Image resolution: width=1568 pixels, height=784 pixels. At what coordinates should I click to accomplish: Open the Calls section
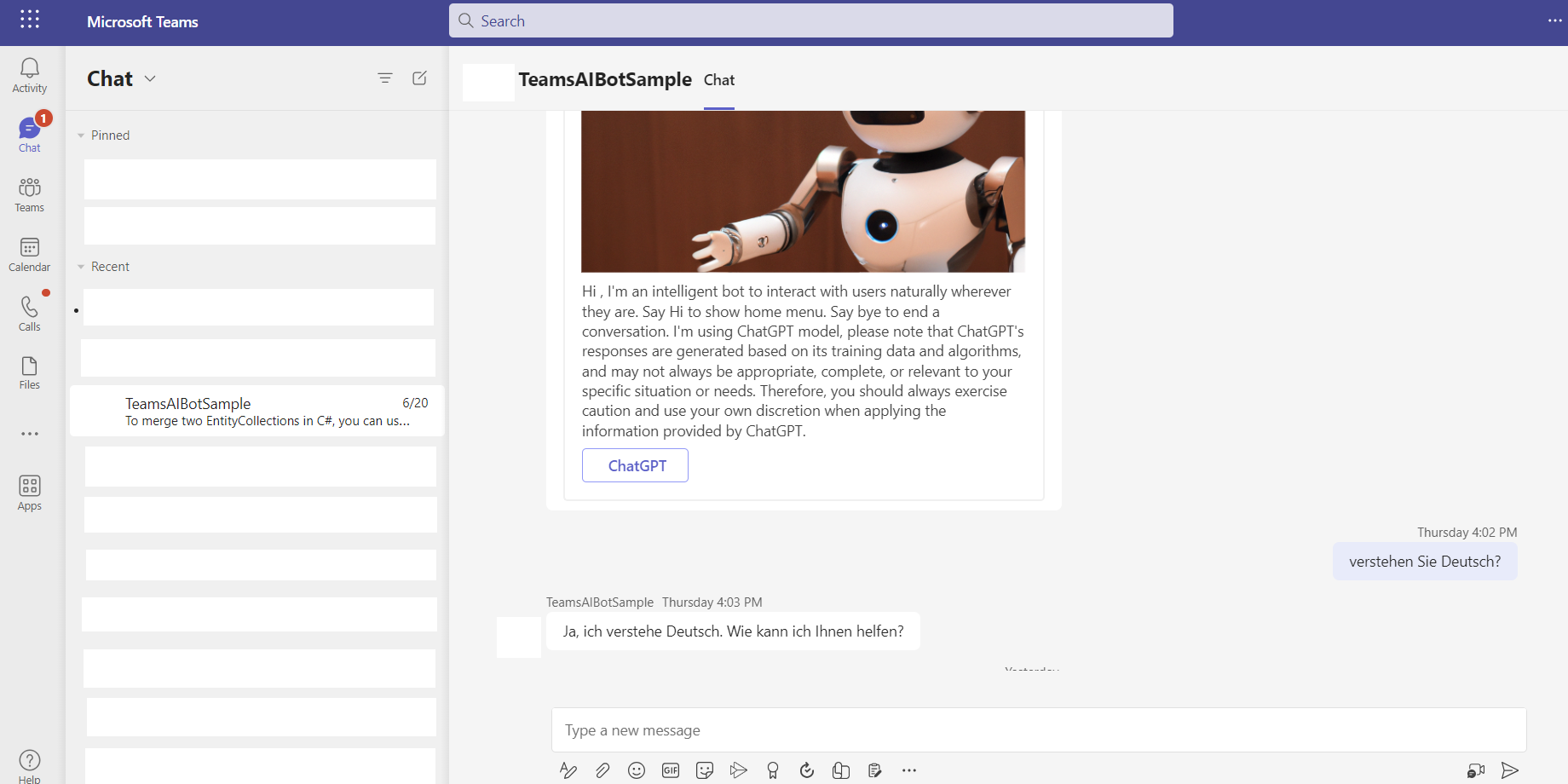click(x=30, y=314)
